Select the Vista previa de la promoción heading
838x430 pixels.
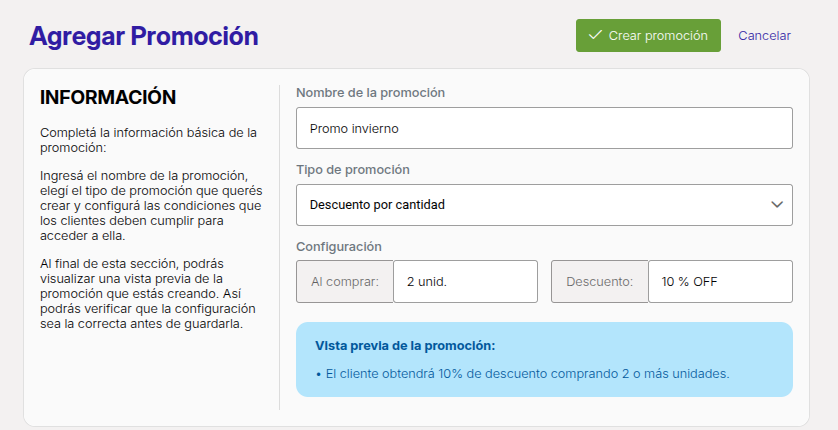click(405, 346)
